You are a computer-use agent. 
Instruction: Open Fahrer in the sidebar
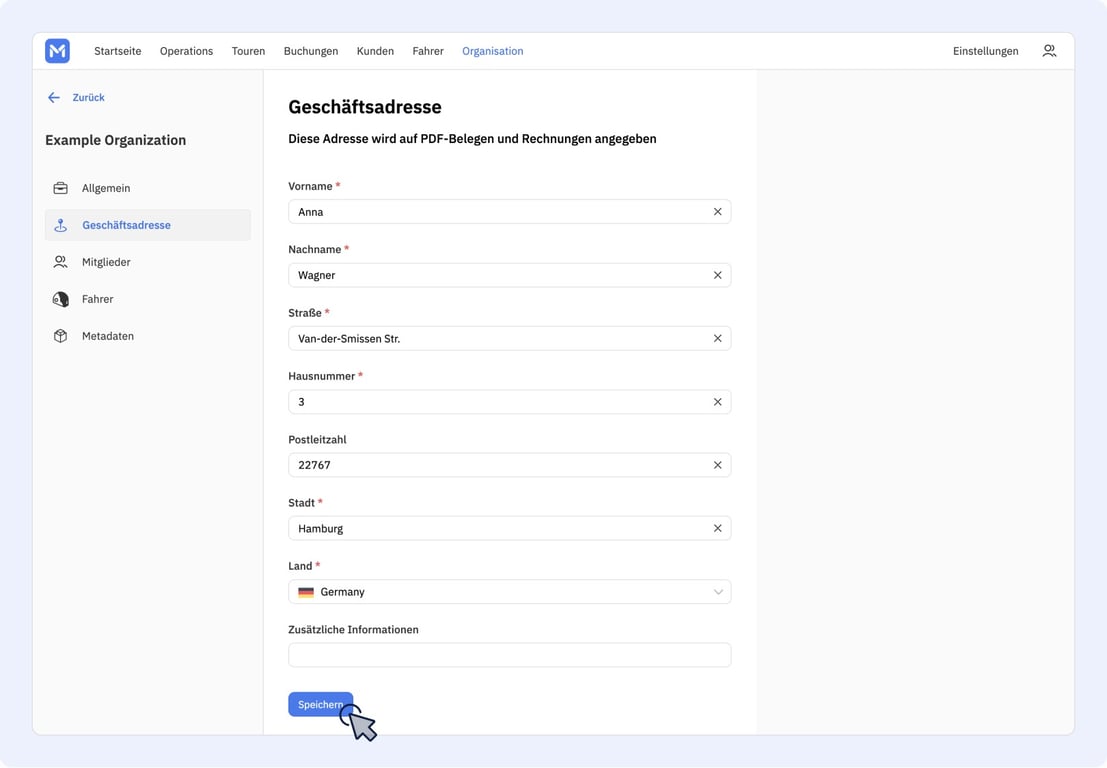click(148, 299)
